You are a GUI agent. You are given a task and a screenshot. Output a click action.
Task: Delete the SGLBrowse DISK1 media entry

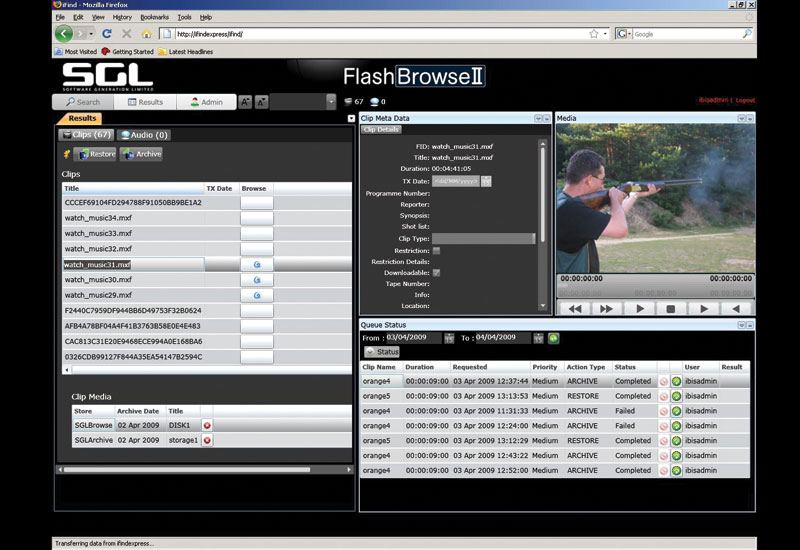coord(207,425)
